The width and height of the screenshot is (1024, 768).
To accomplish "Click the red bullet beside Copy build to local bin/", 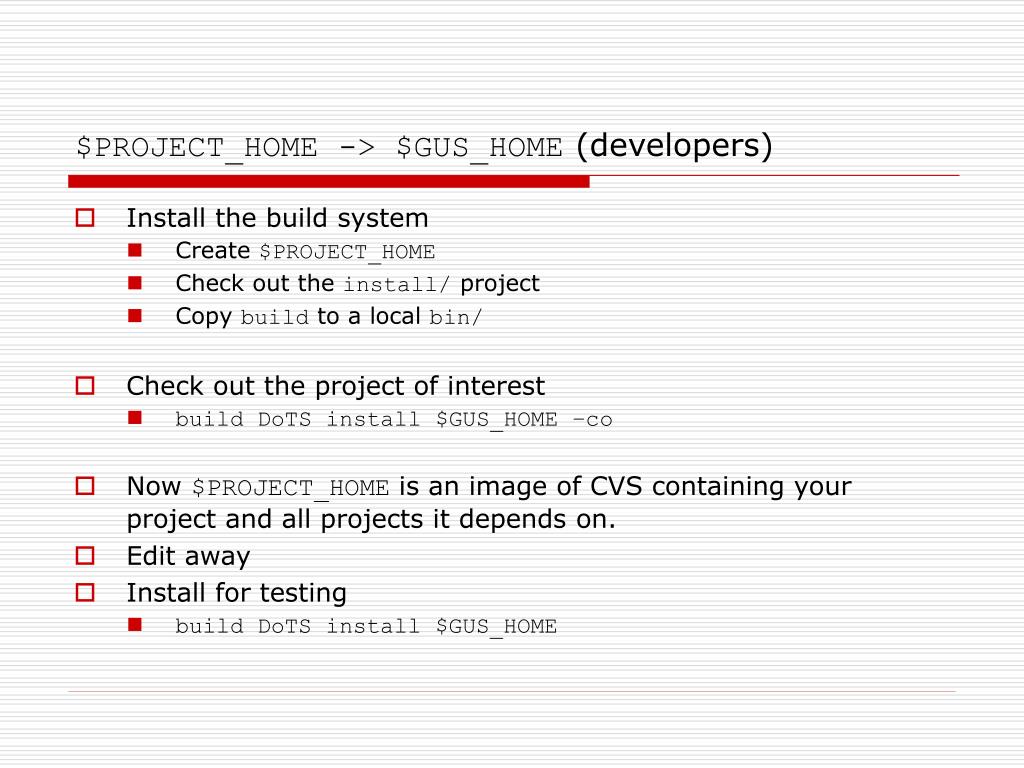I will pyautogui.click(x=135, y=316).
